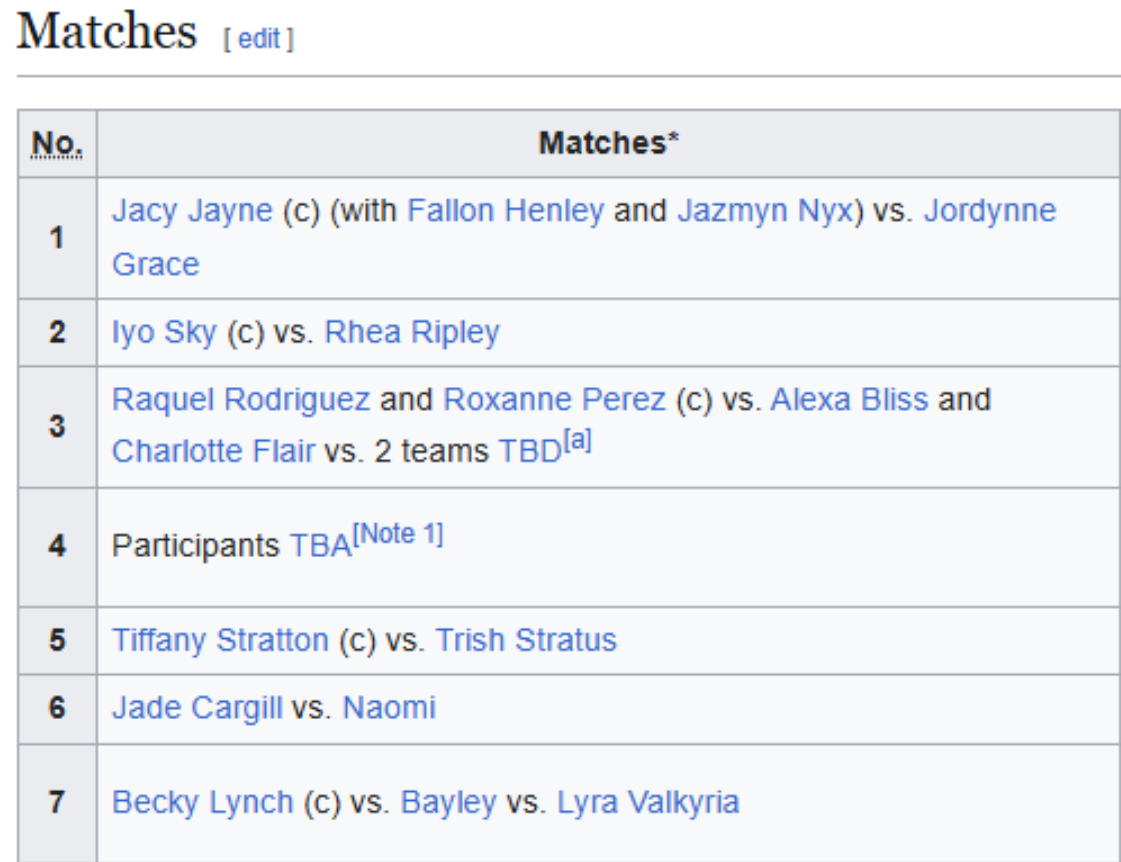Follow the Trish Stratus link
The width and height of the screenshot is (1121, 862).
tap(525, 640)
